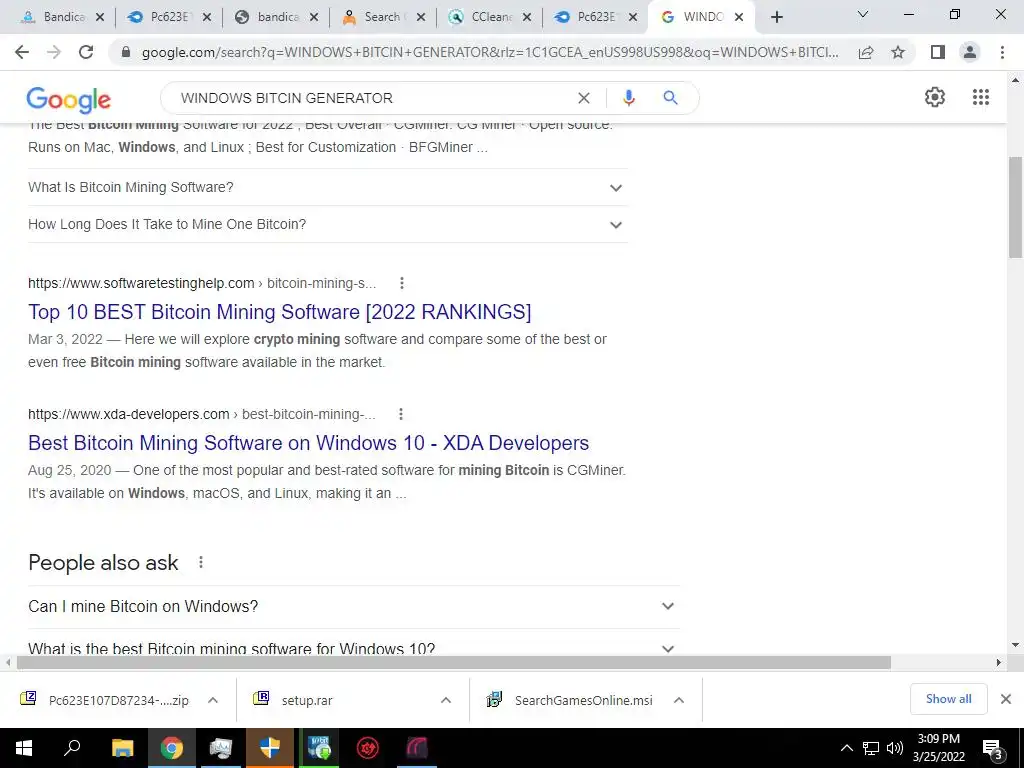1024x768 pixels.
Task: Show hidden system tray icons
Action: coord(846,748)
